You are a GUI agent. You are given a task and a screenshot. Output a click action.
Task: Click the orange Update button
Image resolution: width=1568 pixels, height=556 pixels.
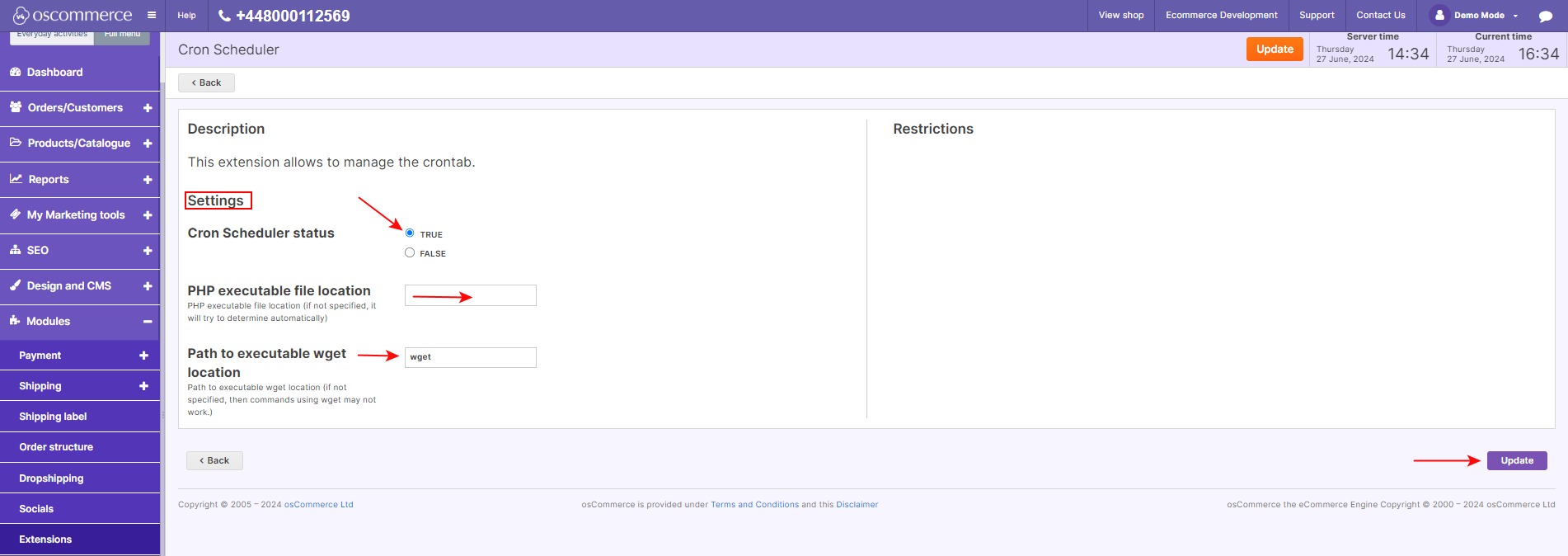(x=1275, y=49)
